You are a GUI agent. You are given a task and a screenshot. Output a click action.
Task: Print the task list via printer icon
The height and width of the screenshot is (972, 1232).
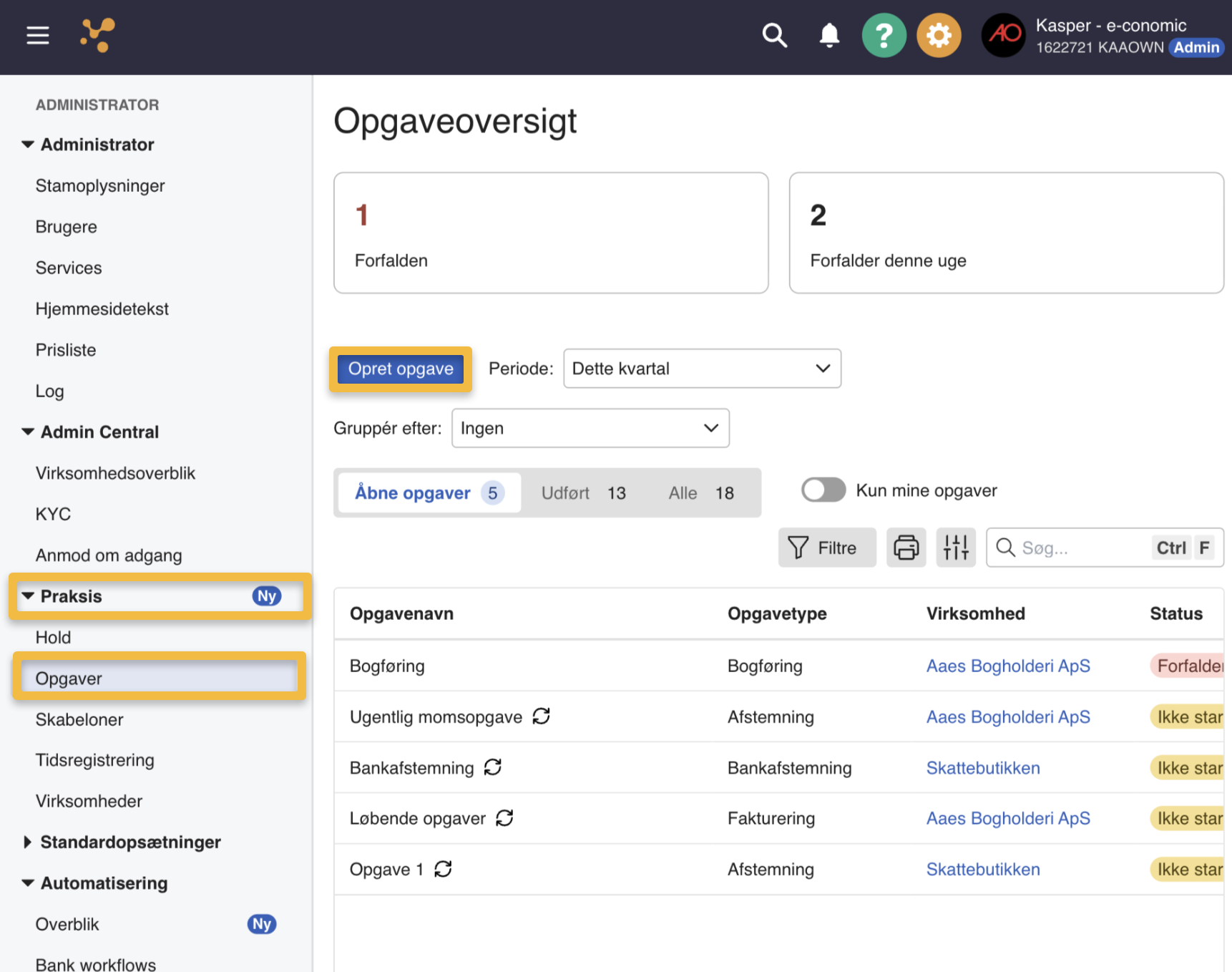(906, 548)
